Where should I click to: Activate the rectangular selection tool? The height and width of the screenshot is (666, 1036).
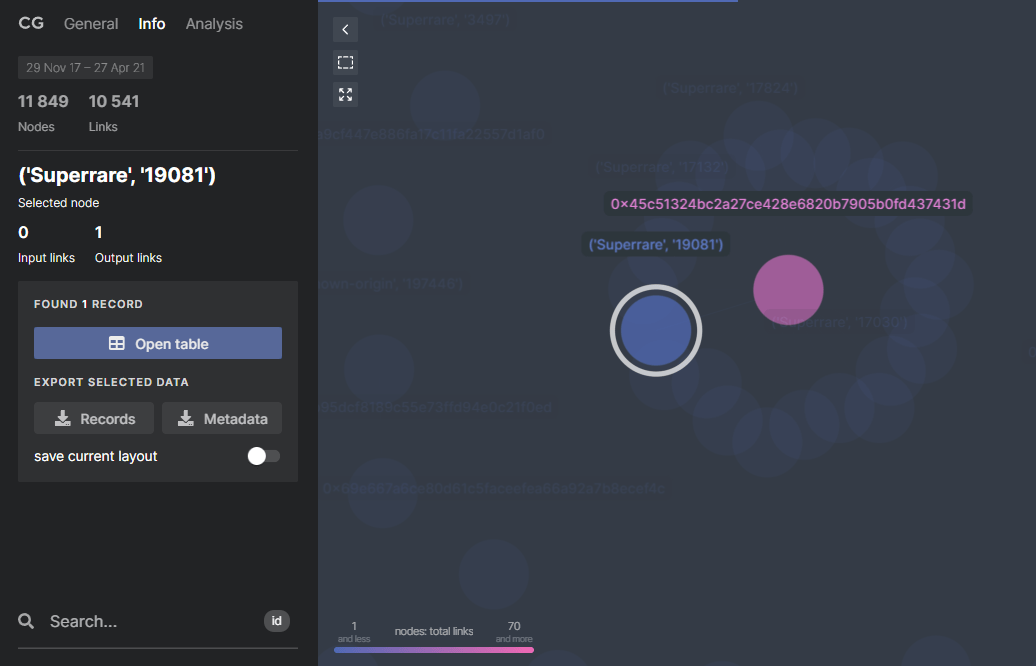[x=345, y=62]
